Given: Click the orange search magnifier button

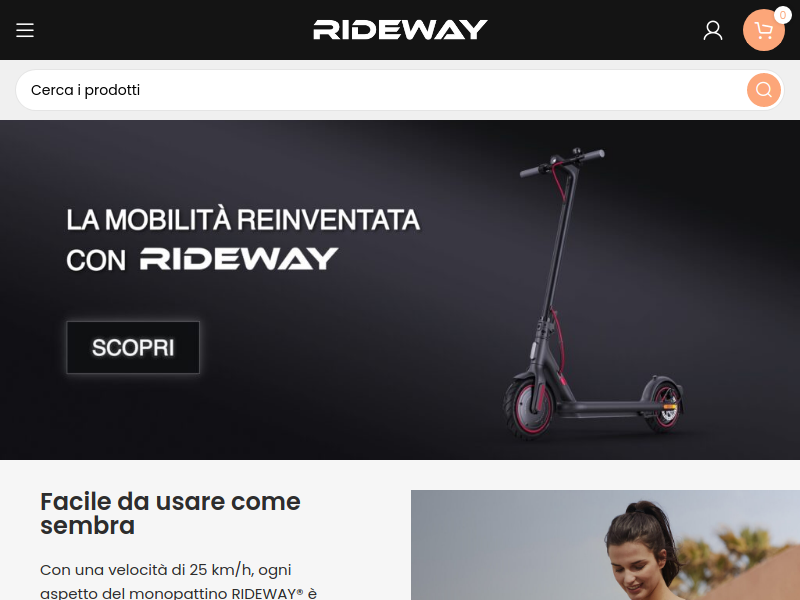Looking at the screenshot, I should click(764, 90).
